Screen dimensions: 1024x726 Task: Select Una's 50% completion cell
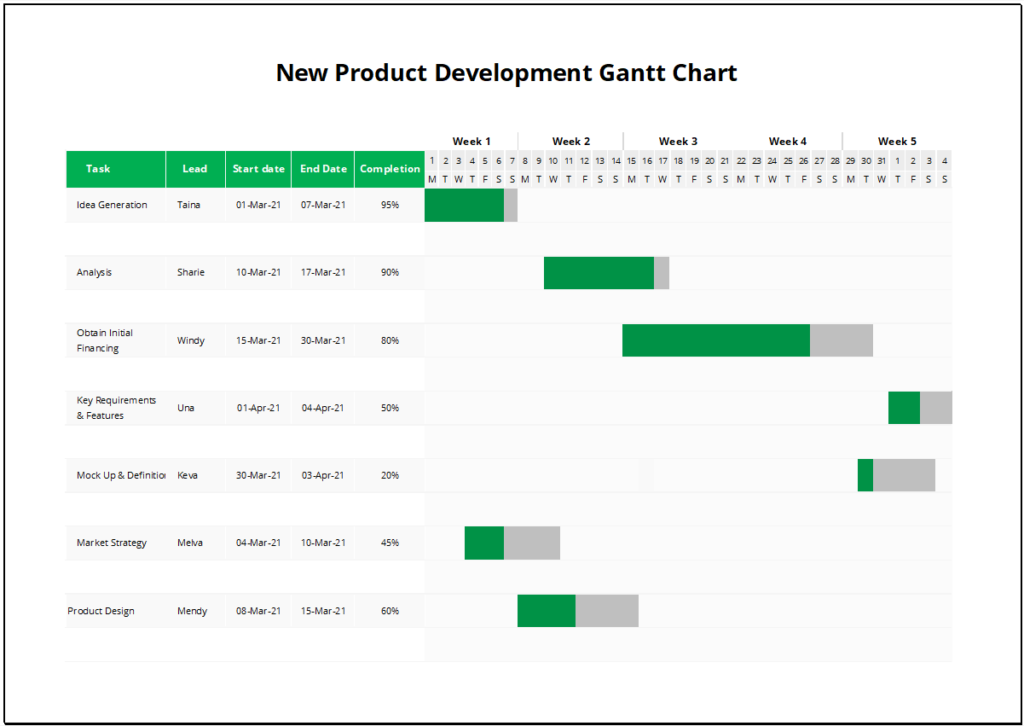[x=389, y=407]
